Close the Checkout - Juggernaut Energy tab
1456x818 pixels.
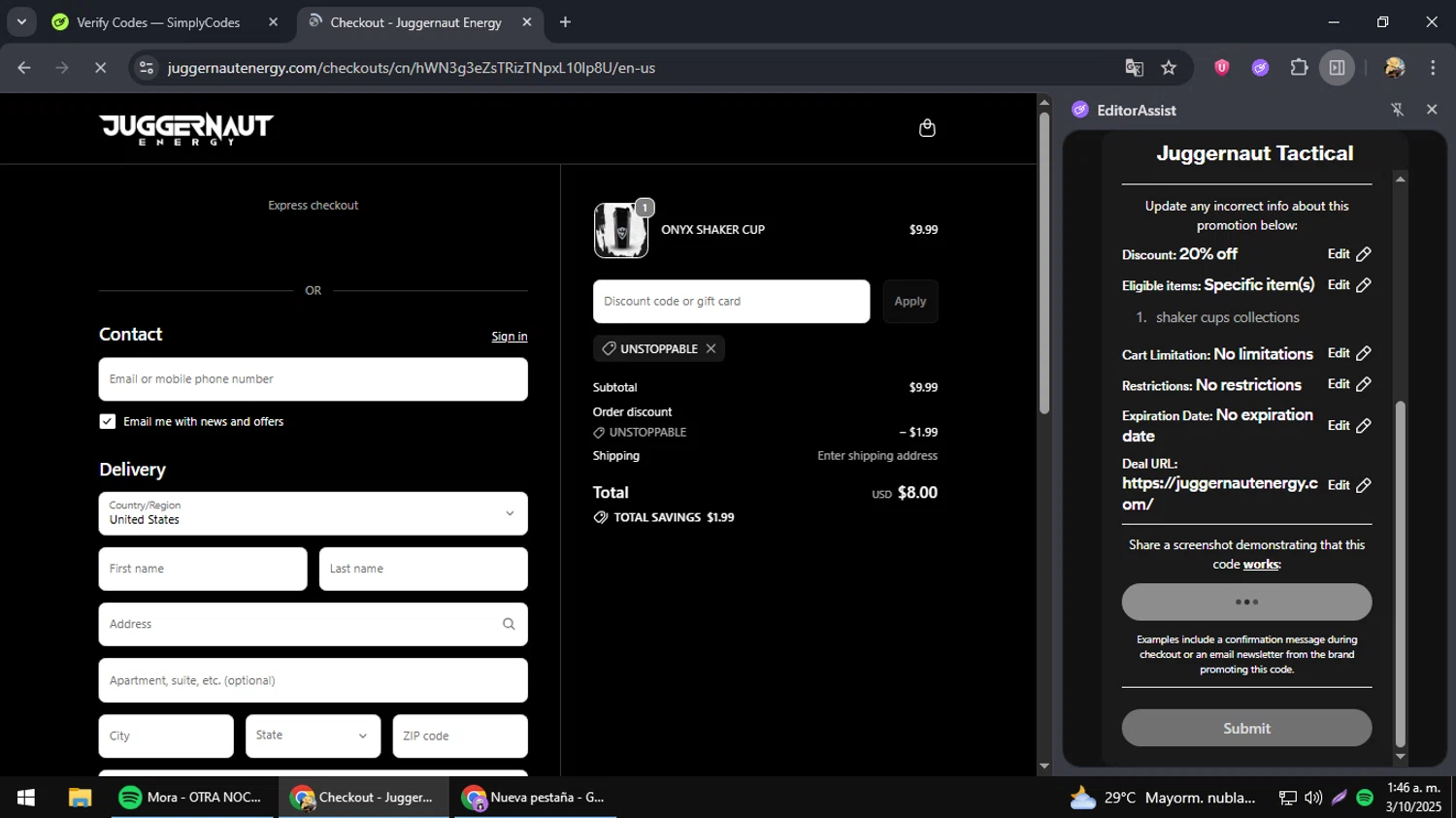click(527, 22)
